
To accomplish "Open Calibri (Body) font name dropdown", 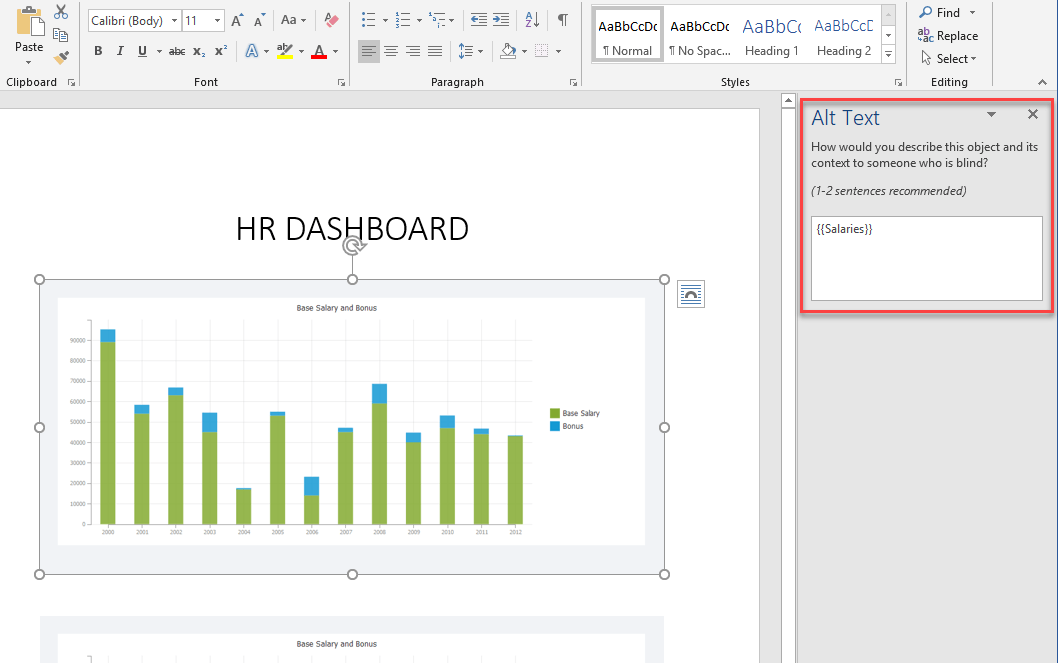I will (x=174, y=21).
